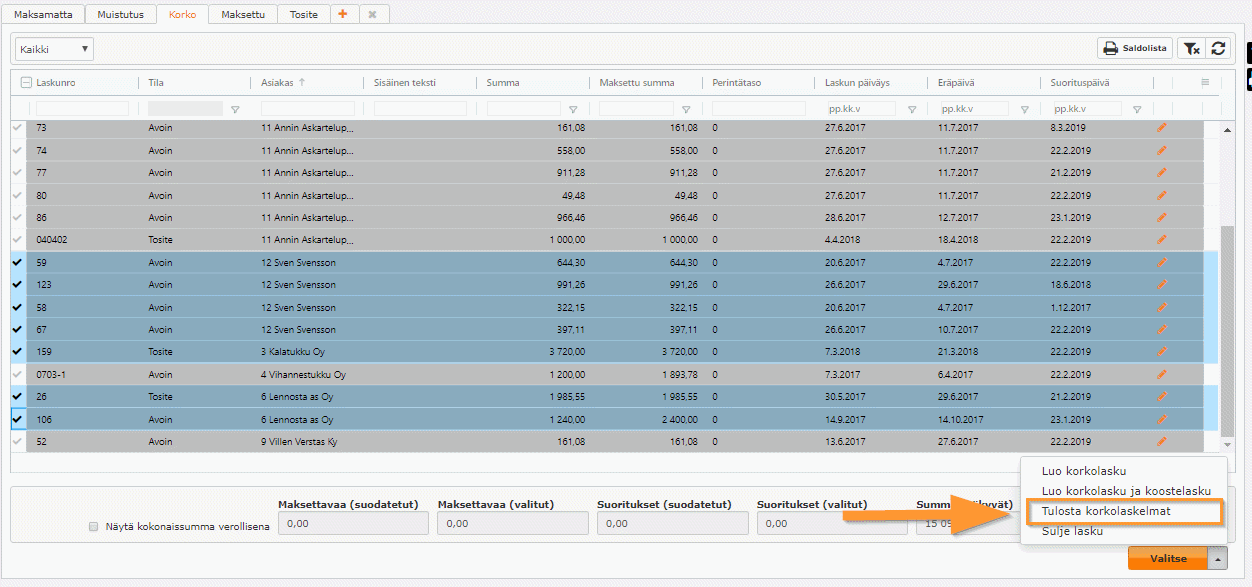Screen dimensions: 1252x587
Task: Click the pencil icon for invoice 123
Action: 1162,284
